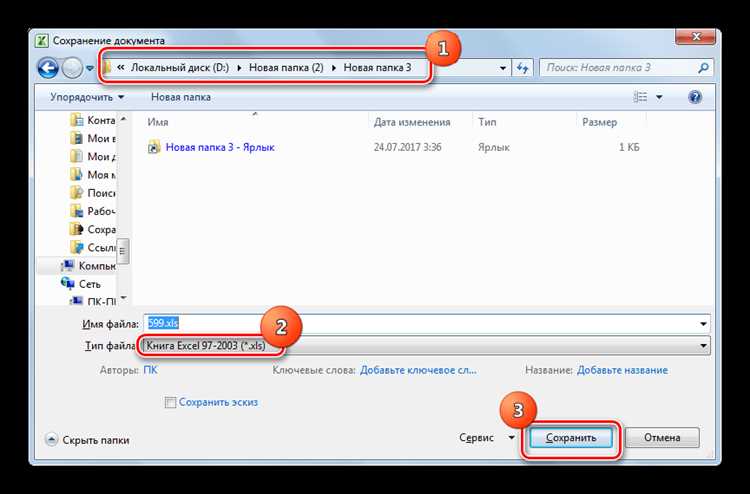Click the navigation pane scroll up arrow
Screen dimensions: 750x494
(x=123, y=119)
